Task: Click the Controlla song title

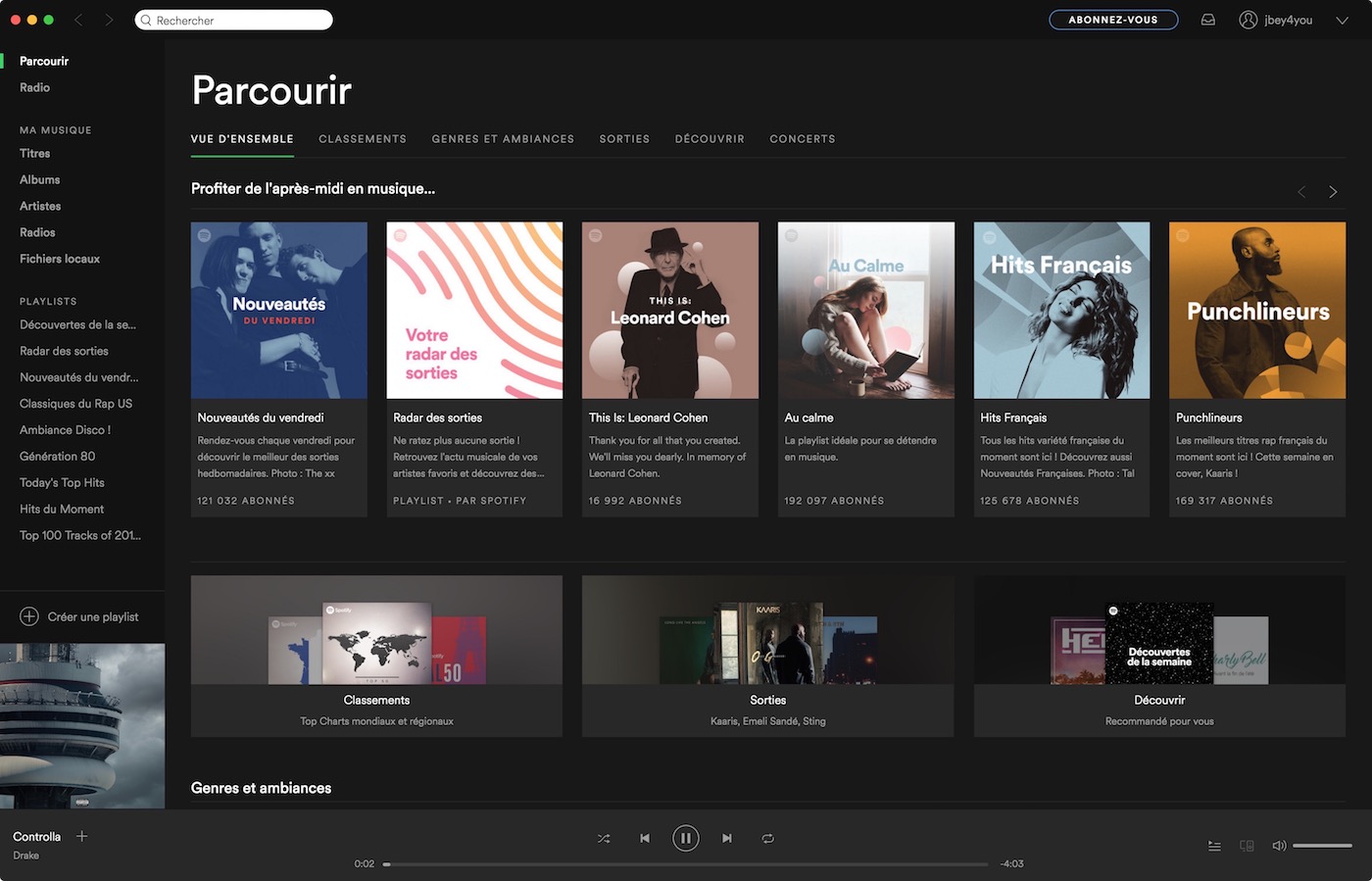Action: click(x=36, y=837)
